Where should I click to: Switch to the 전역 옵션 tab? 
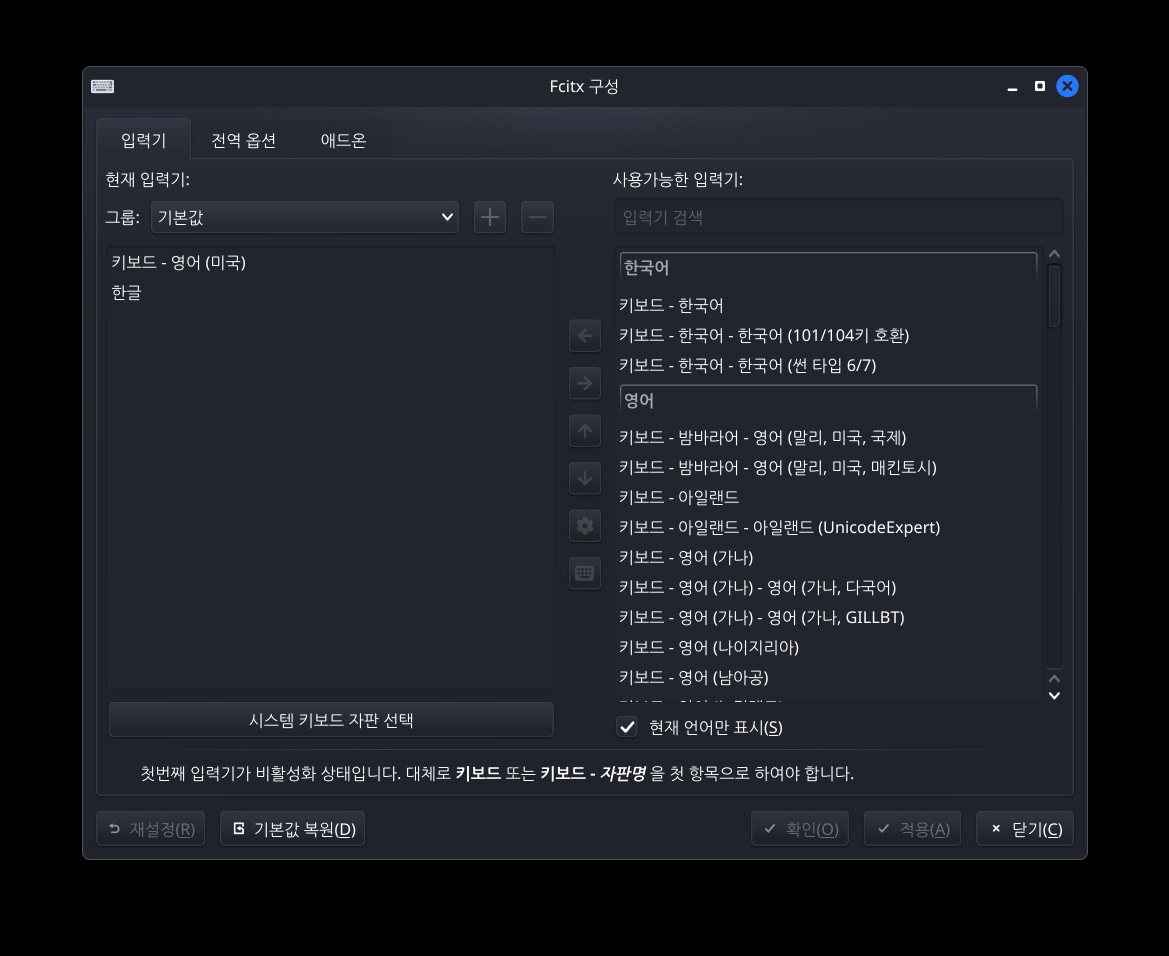pyautogui.click(x=243, y=140)
